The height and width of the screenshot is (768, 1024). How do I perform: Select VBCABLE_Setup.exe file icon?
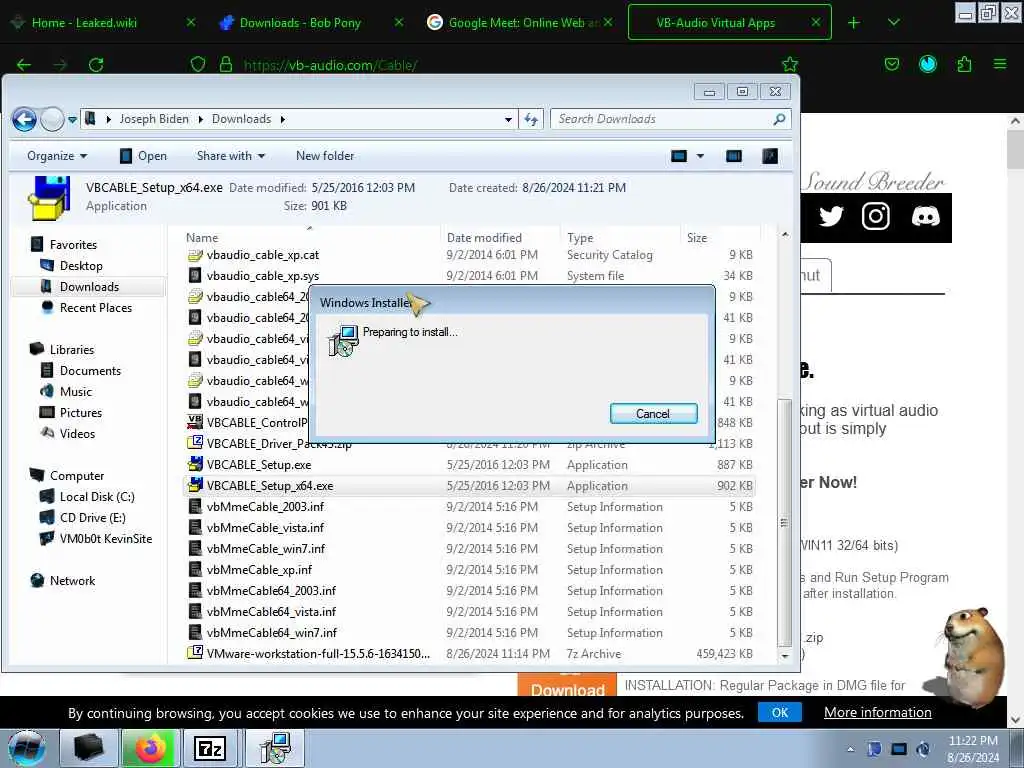coord(195,464)
